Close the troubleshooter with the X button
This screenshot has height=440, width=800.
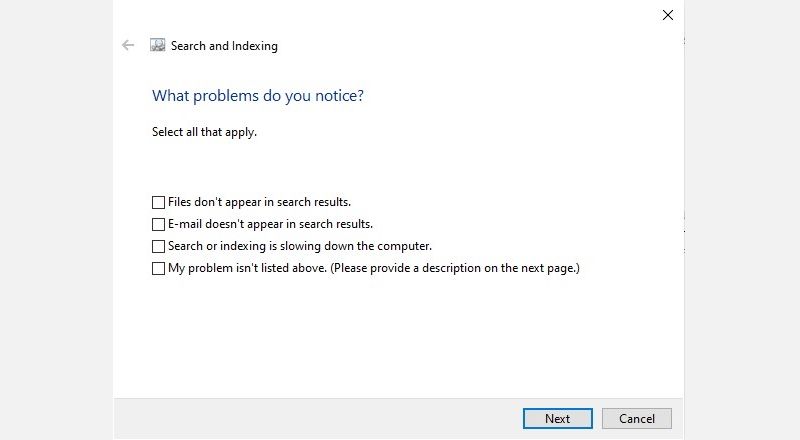coord(668,15)
